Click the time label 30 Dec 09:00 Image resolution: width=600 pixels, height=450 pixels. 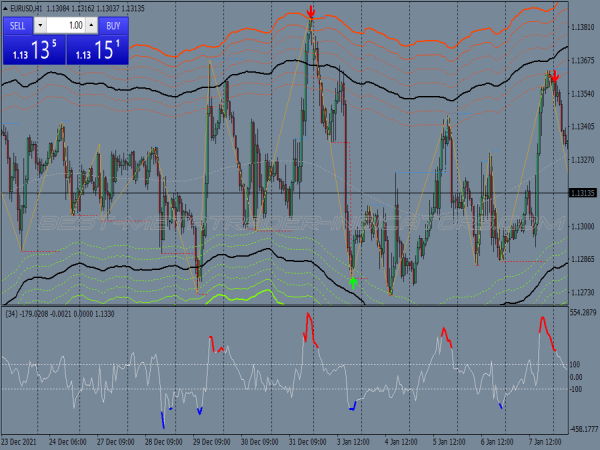point(259,442)
